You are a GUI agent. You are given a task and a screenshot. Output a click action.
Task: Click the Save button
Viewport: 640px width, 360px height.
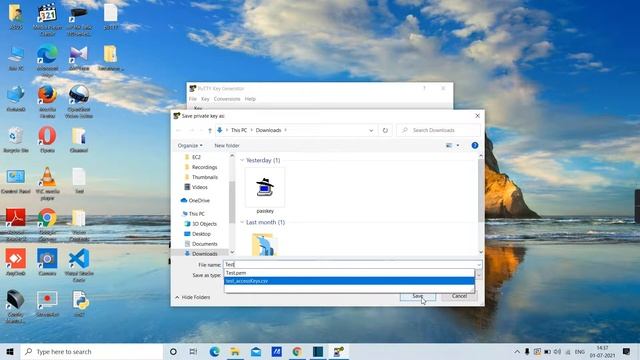[x=418, y=296]
